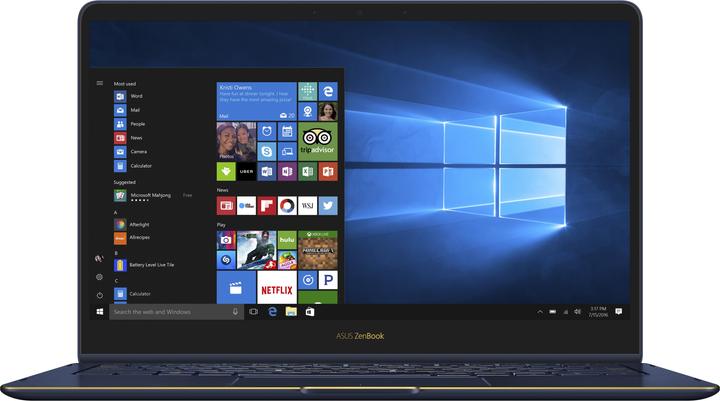
Task: Open the TripAdvisor tile
Action: [318, 141]
